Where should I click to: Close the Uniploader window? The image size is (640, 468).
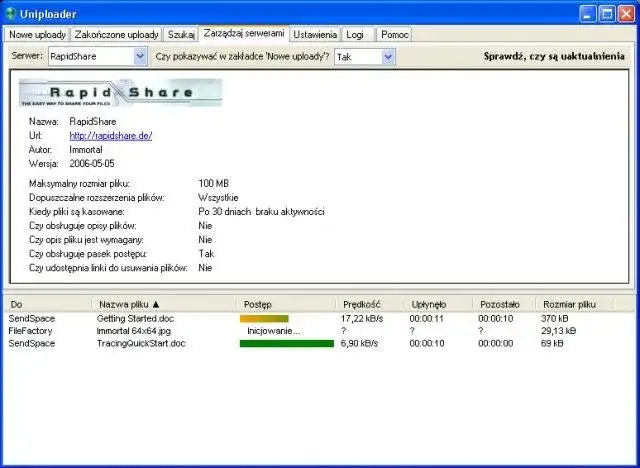point(626,14)
